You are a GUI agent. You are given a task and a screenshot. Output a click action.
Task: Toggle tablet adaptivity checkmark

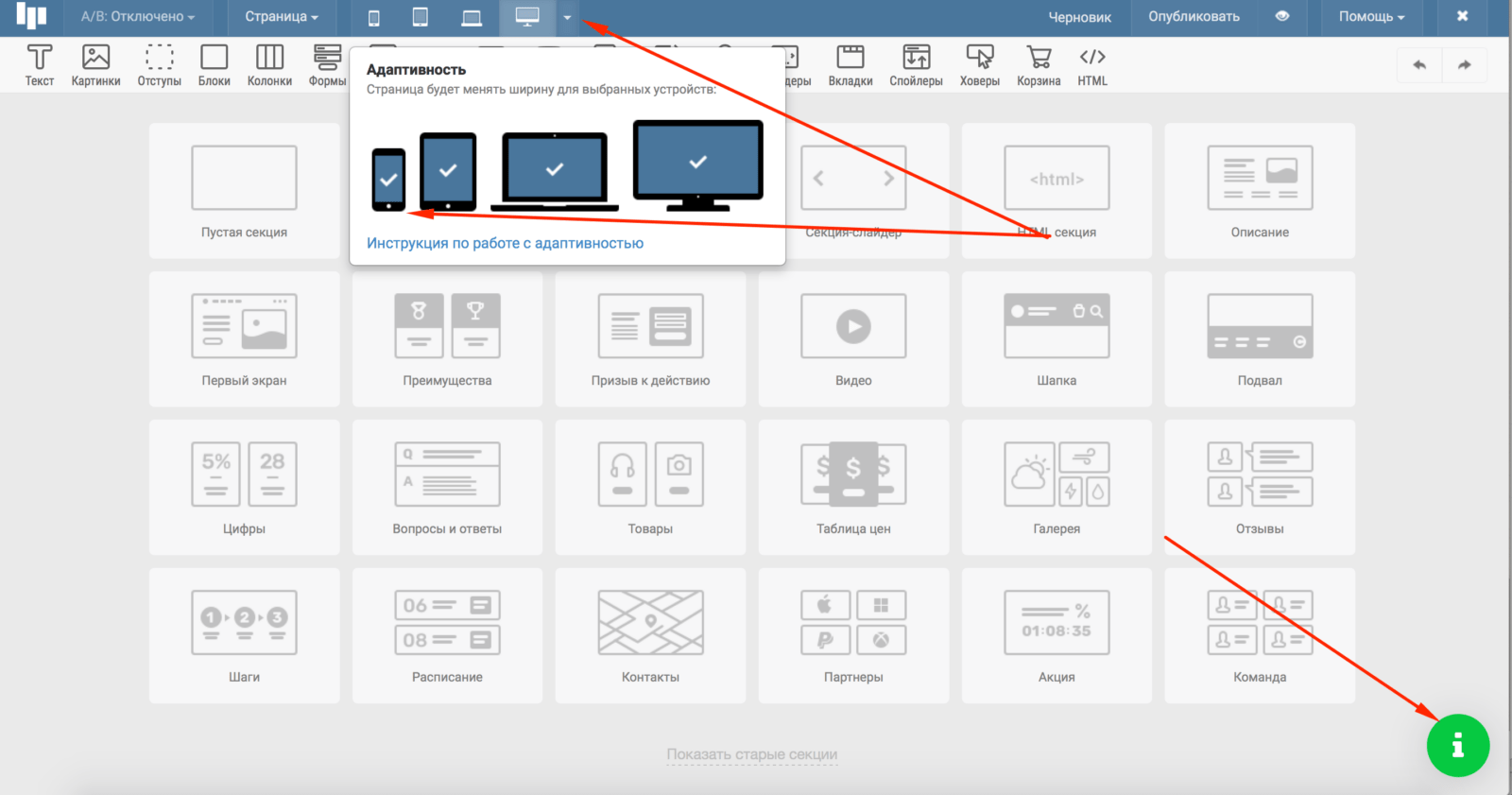point(448,171)
